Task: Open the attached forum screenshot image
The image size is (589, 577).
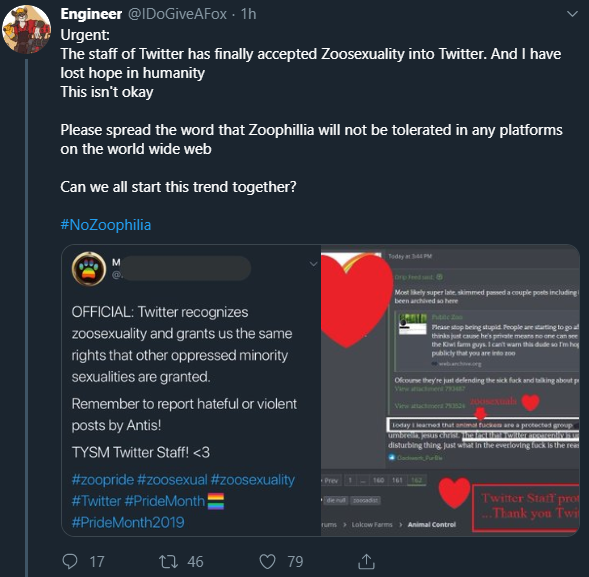Action: click(450, 390)
